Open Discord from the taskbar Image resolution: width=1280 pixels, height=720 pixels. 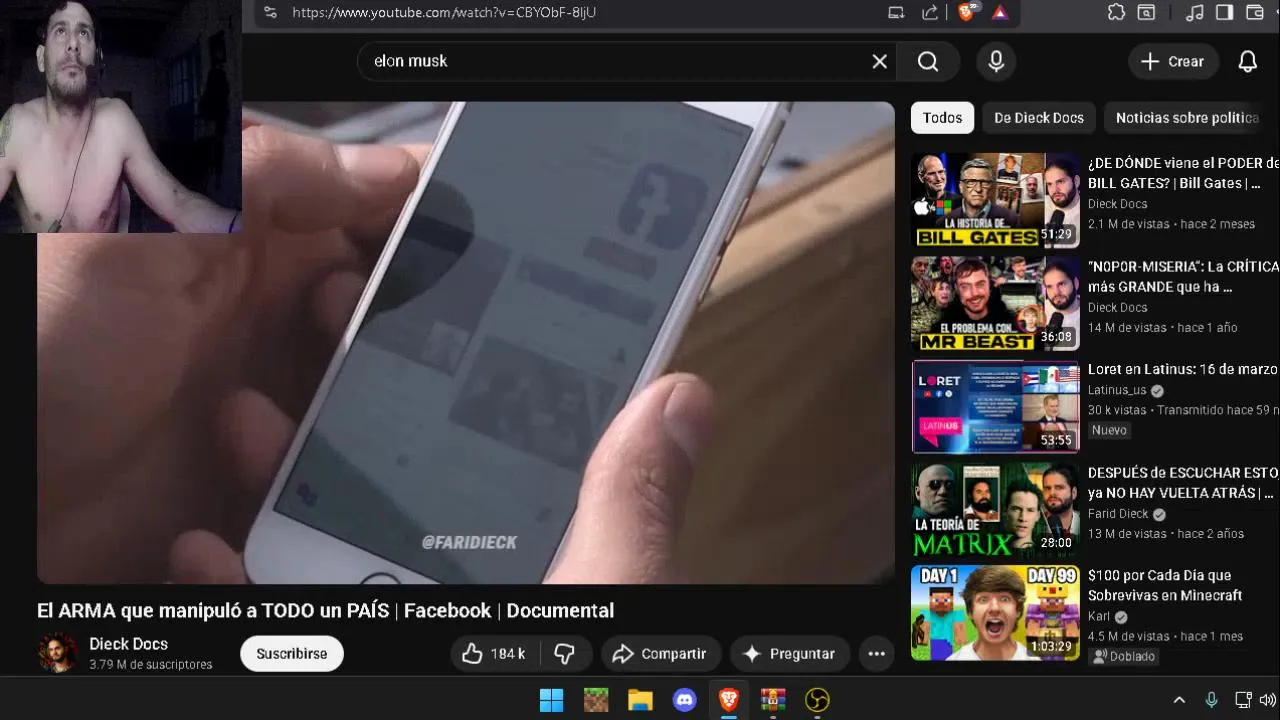(685, 700)
